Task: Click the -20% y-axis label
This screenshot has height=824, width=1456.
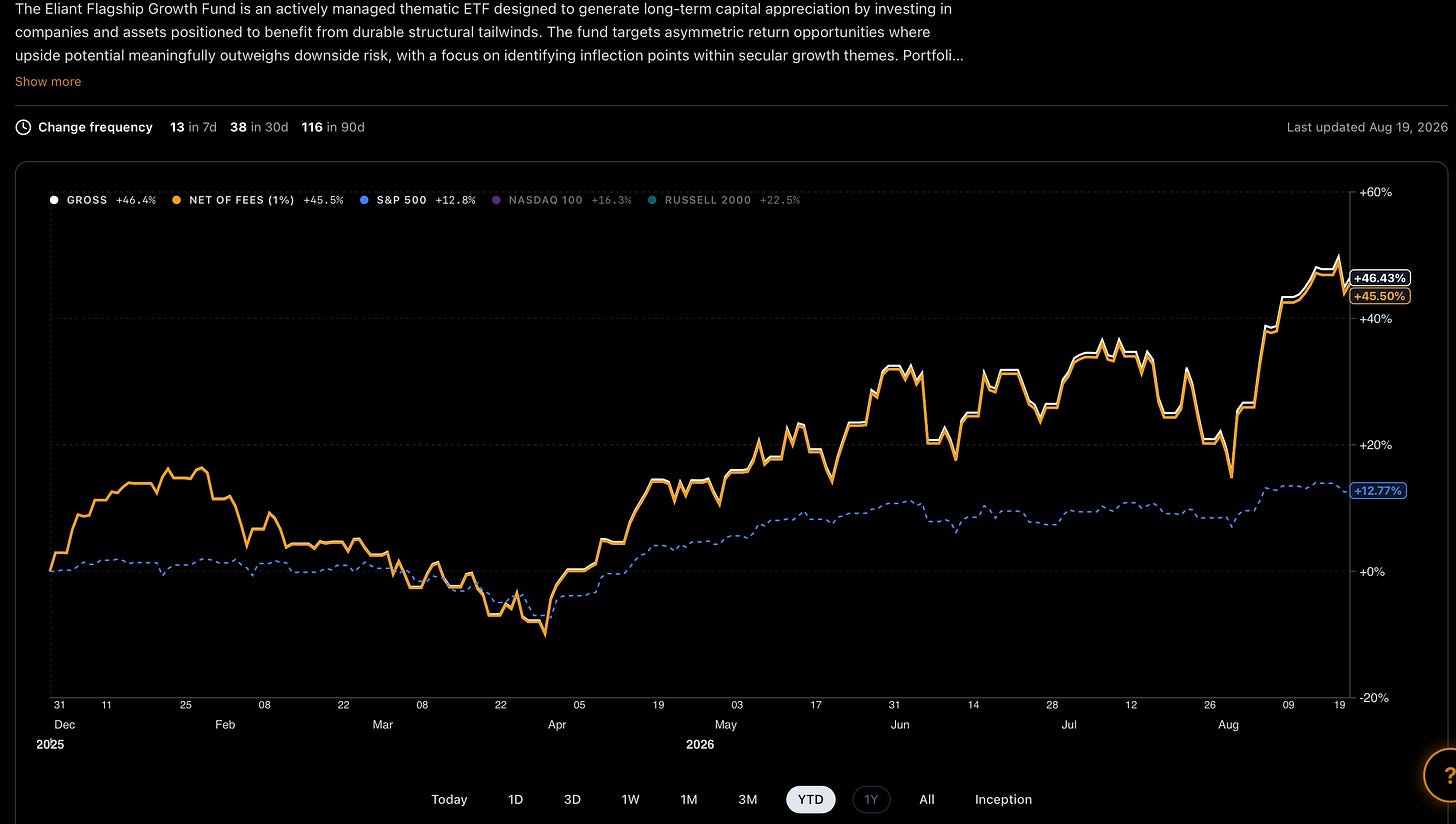Action: pos(1375,698)
